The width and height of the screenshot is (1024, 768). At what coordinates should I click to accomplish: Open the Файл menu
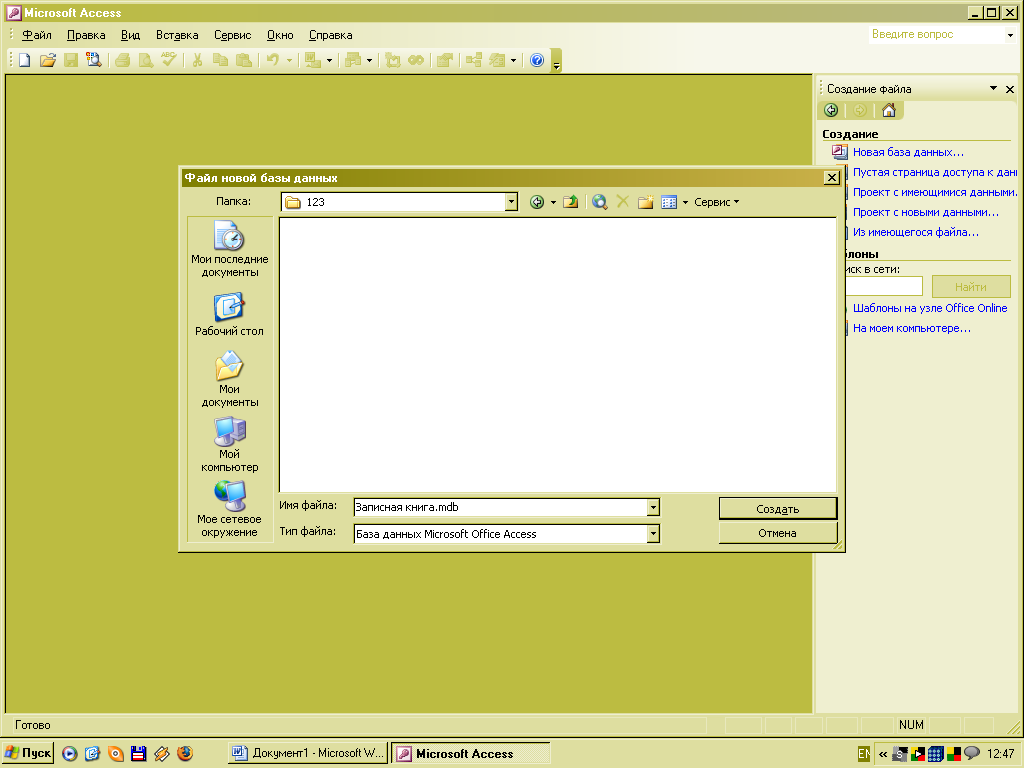[37, 35]
